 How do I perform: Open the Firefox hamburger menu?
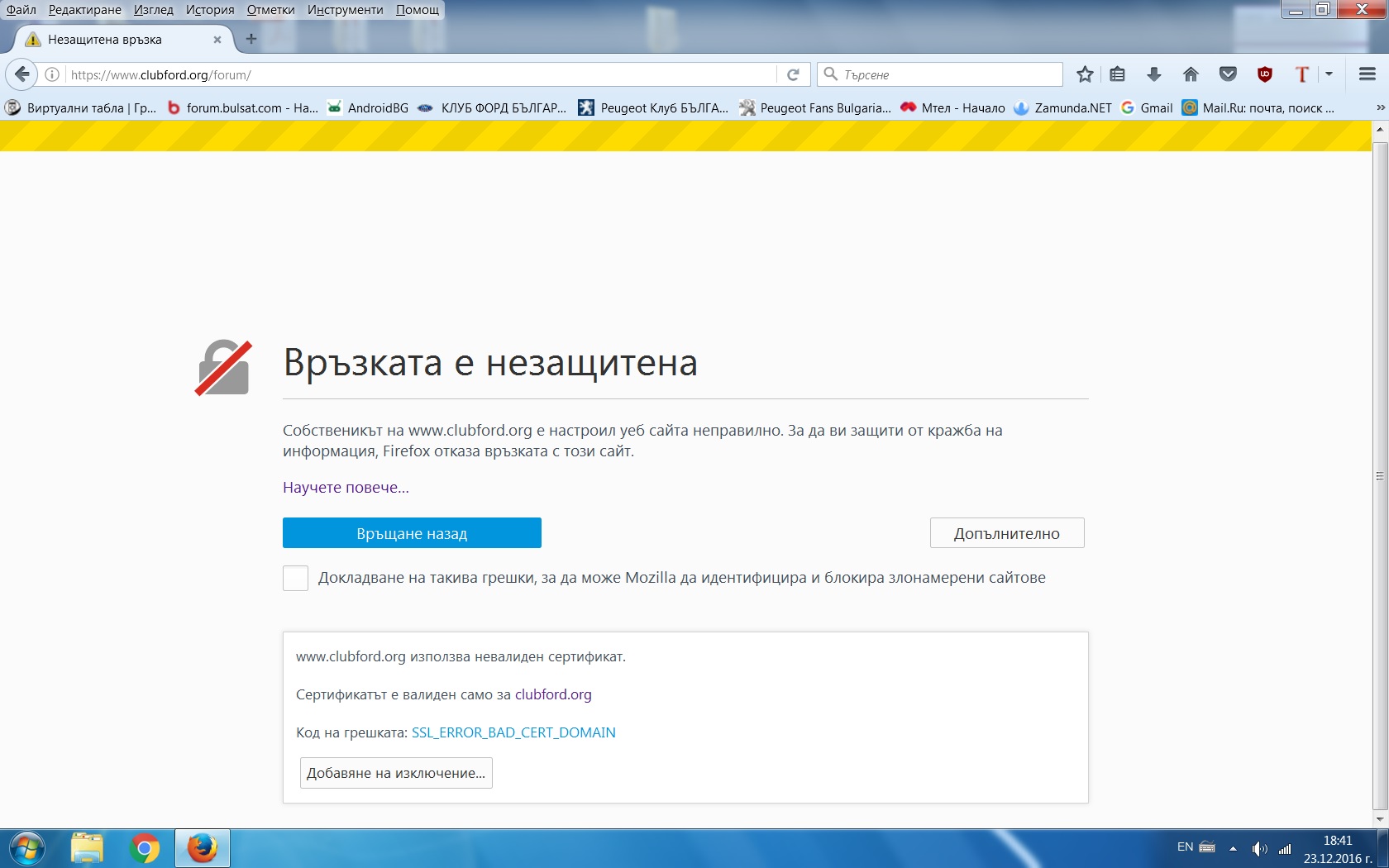[x=1367, y=74]
